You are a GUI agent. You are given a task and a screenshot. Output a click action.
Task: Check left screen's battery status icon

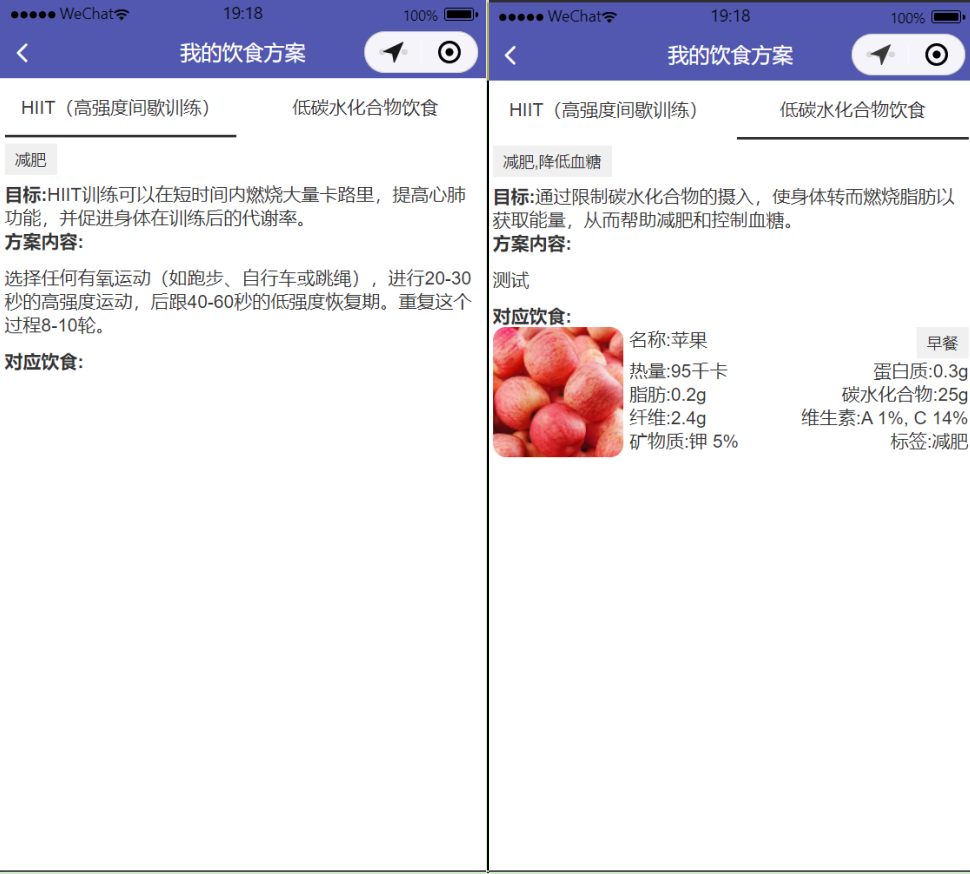point(461,14)
